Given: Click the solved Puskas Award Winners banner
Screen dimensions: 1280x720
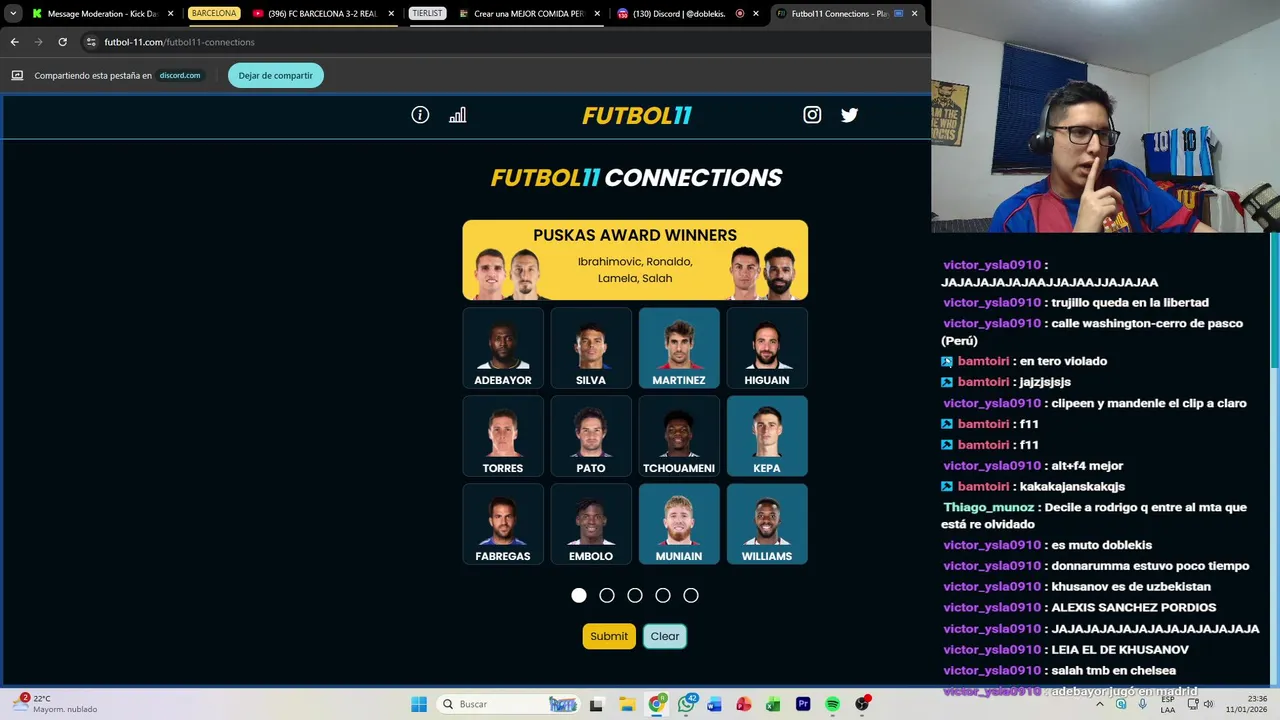Looking at the screenshot, I should click(x=635, y=260).
